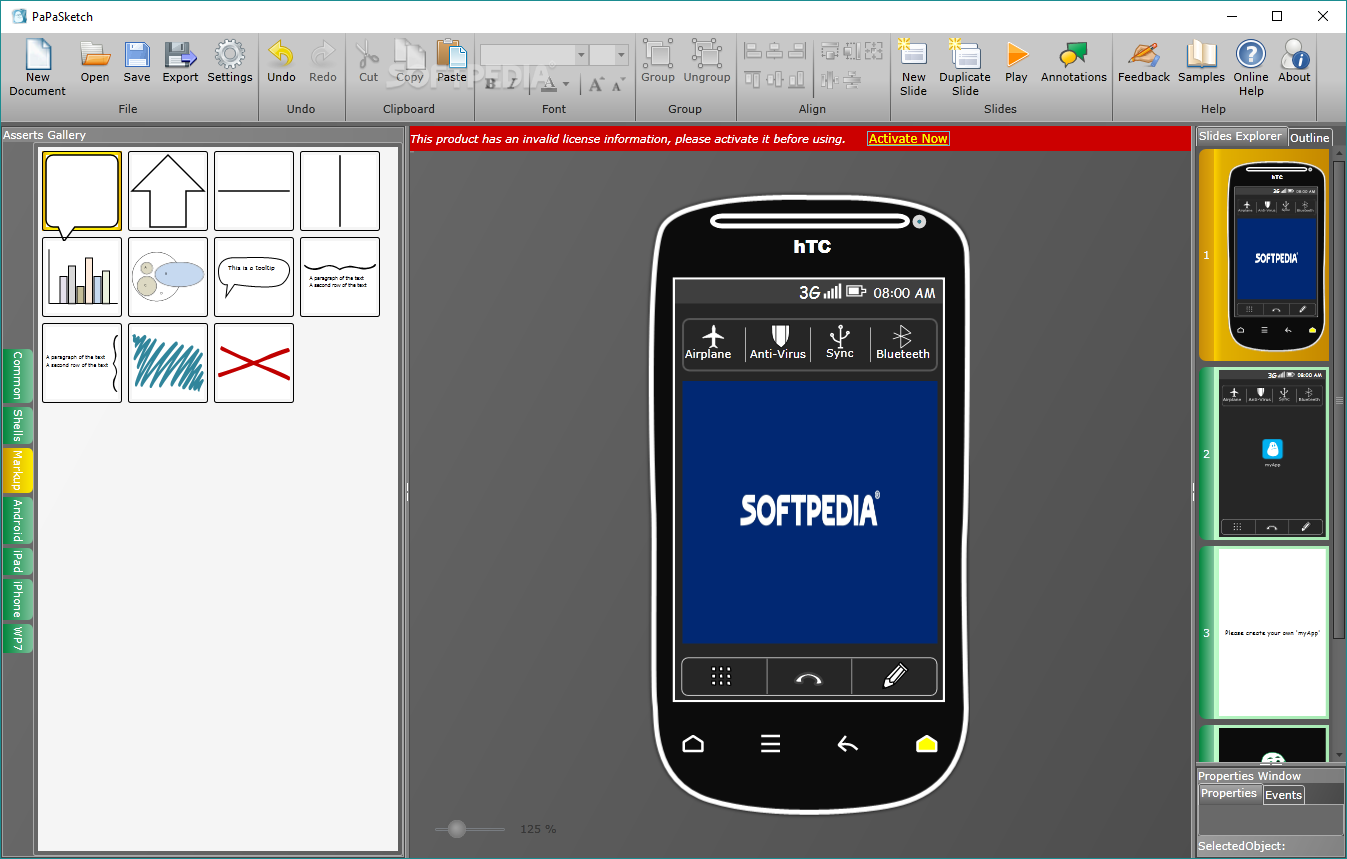Select the horizontal line asset
Viewport: 1347px width, 859px height.
pyautogui.click(x=254, y=191)
